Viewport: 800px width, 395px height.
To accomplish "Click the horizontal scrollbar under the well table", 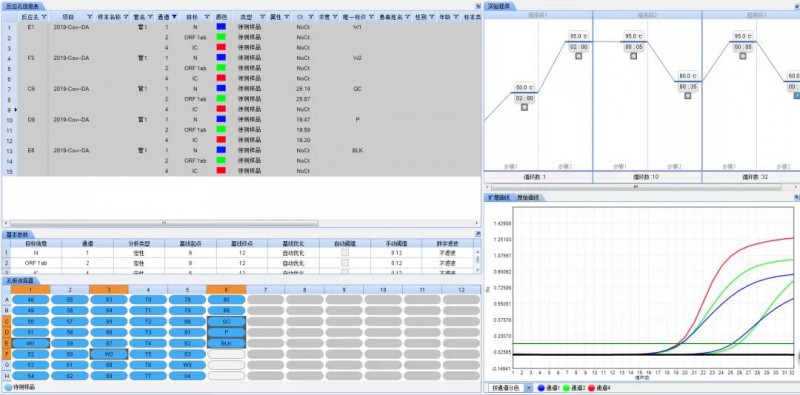I will 164,223.
